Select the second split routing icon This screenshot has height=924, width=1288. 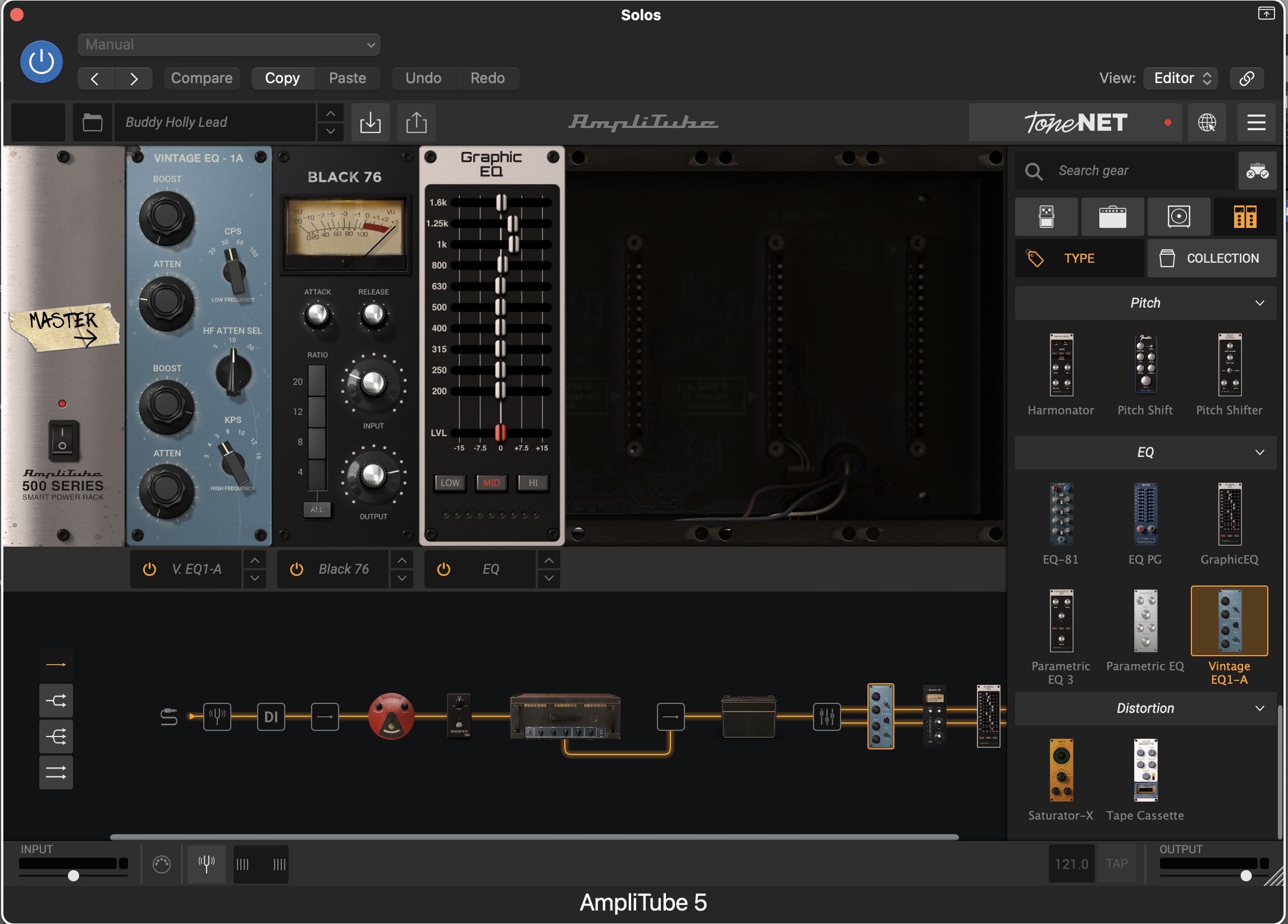[56, 700]
